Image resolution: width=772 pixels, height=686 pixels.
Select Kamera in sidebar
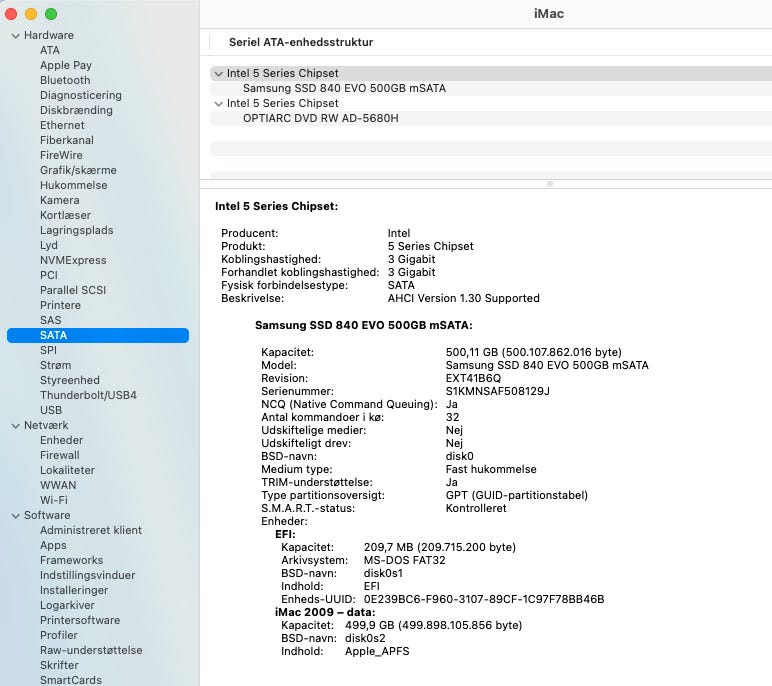[x=60, y=200]
